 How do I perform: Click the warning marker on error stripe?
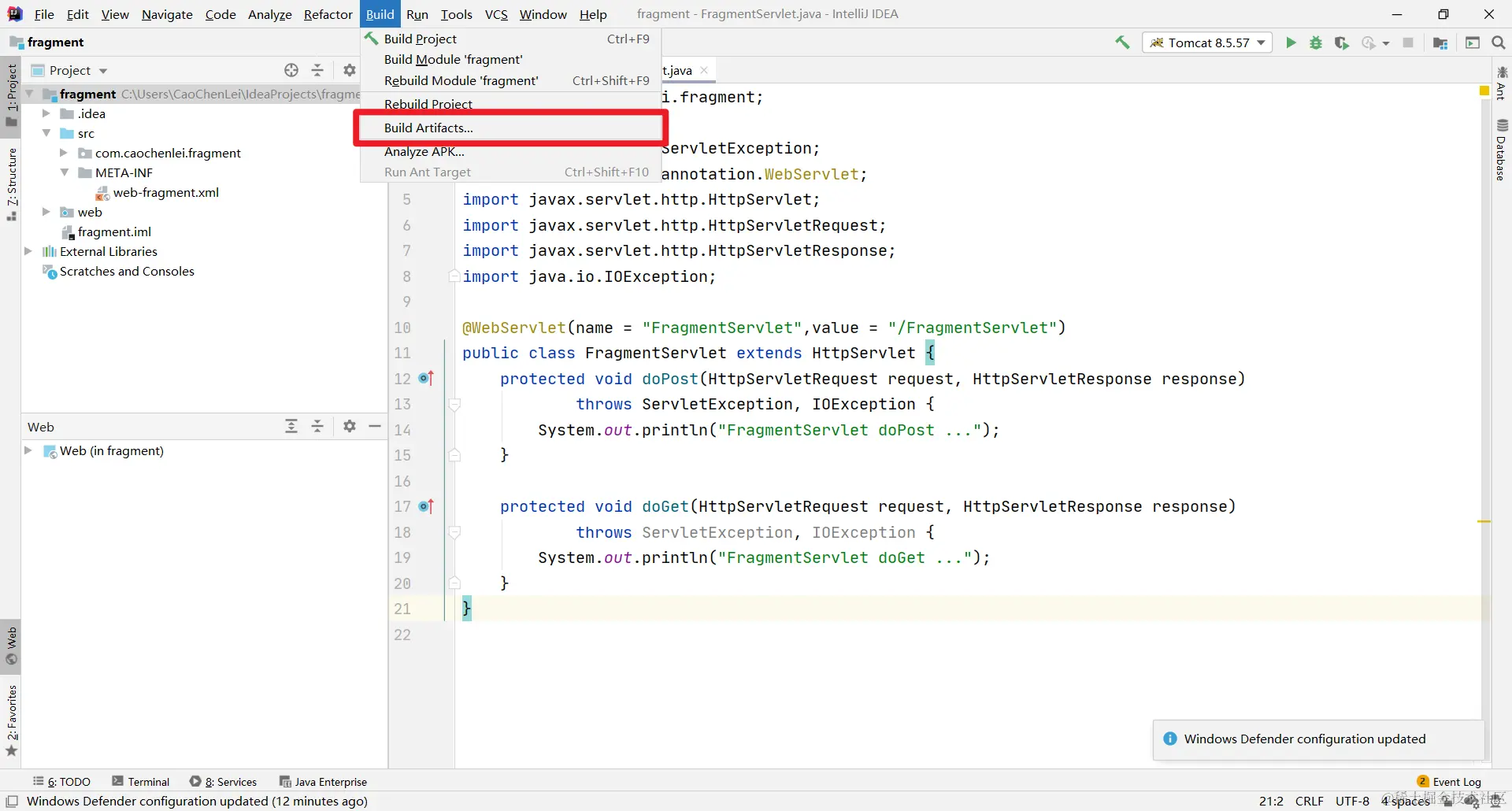point(1484,521)
